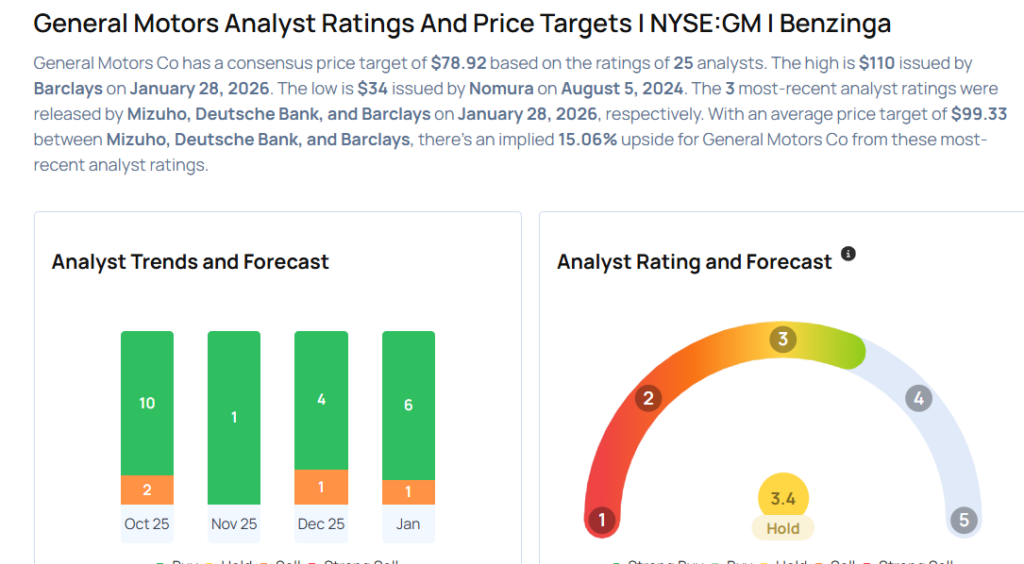This screenshot has height=564, width=1024.
Task: Select the Oct 25 month label
Action: (147, 524)
